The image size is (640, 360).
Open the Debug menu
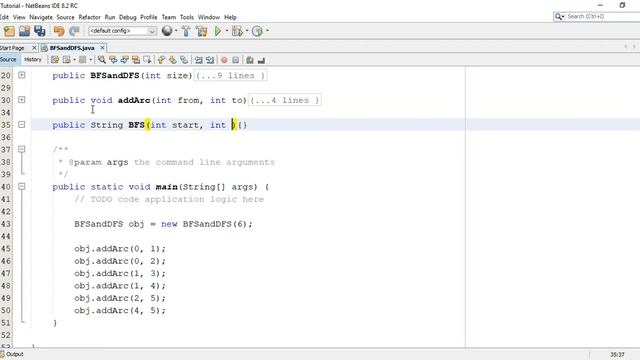(x=127, y=17)
